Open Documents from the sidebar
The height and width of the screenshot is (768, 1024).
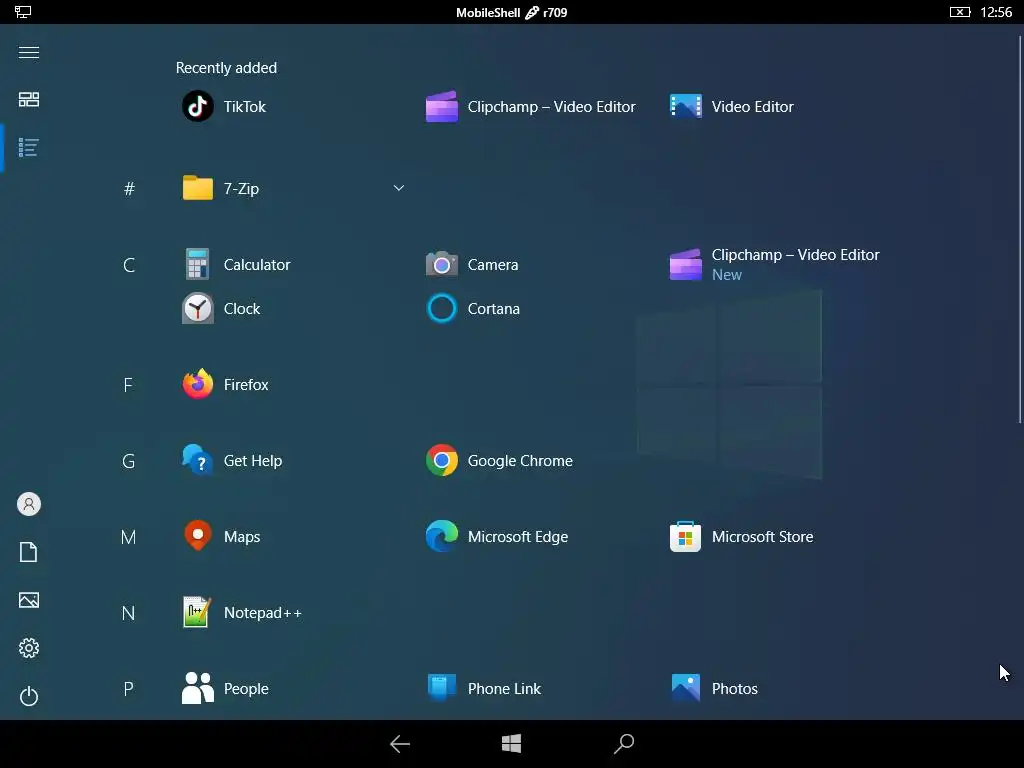point(29,552)
